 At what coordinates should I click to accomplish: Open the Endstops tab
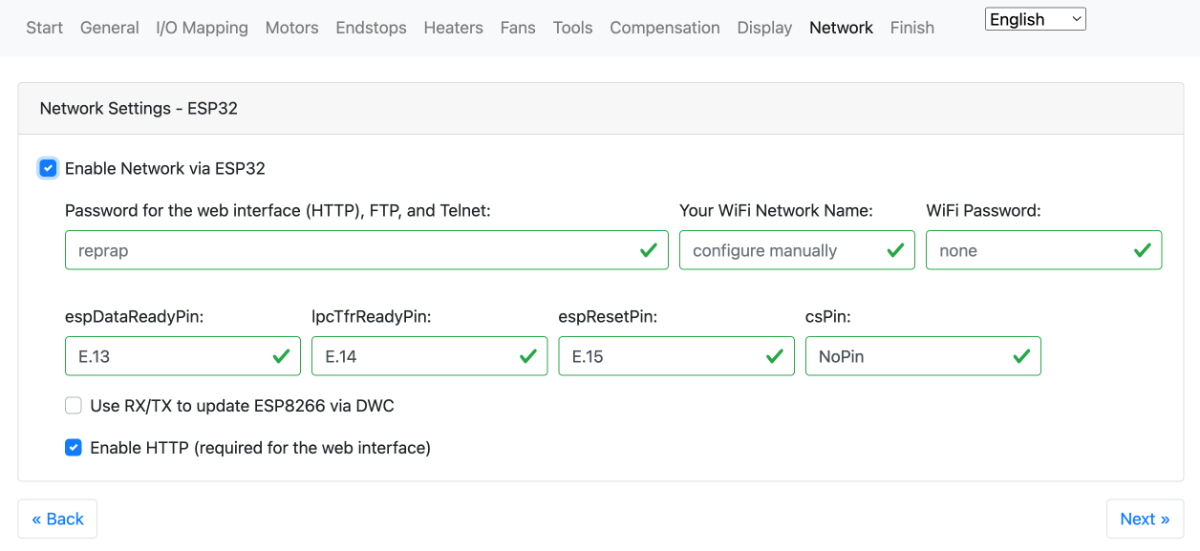[371, 28]
